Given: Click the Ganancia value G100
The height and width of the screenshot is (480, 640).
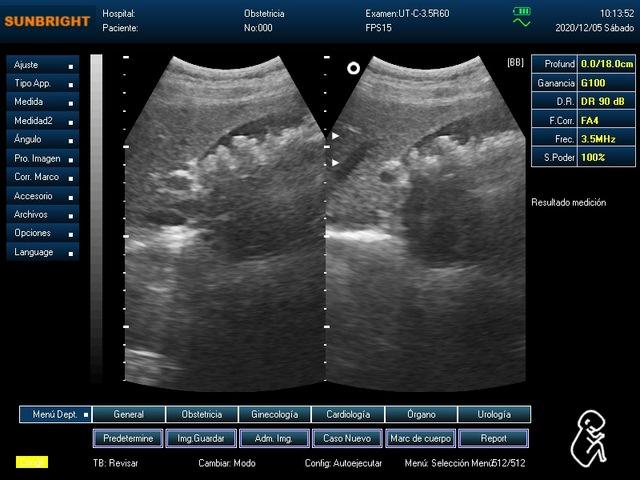Looking at the screenshot, I should coord(607,83).
